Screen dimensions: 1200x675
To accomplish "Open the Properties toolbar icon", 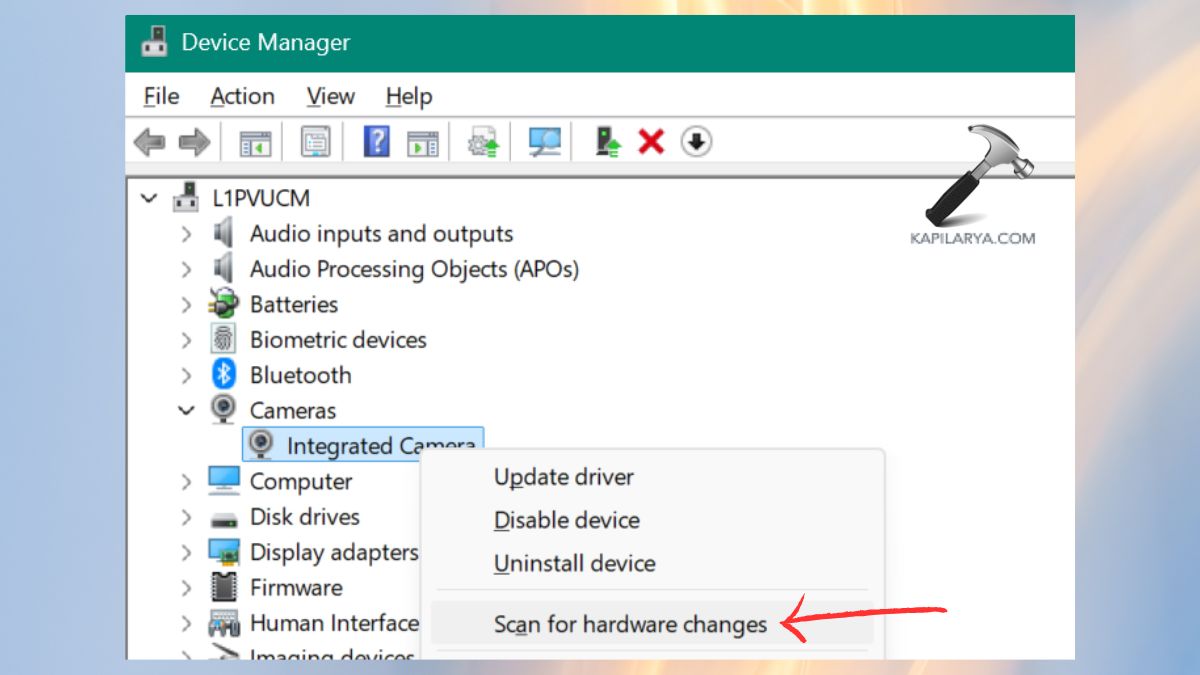I will coord(314,141).
